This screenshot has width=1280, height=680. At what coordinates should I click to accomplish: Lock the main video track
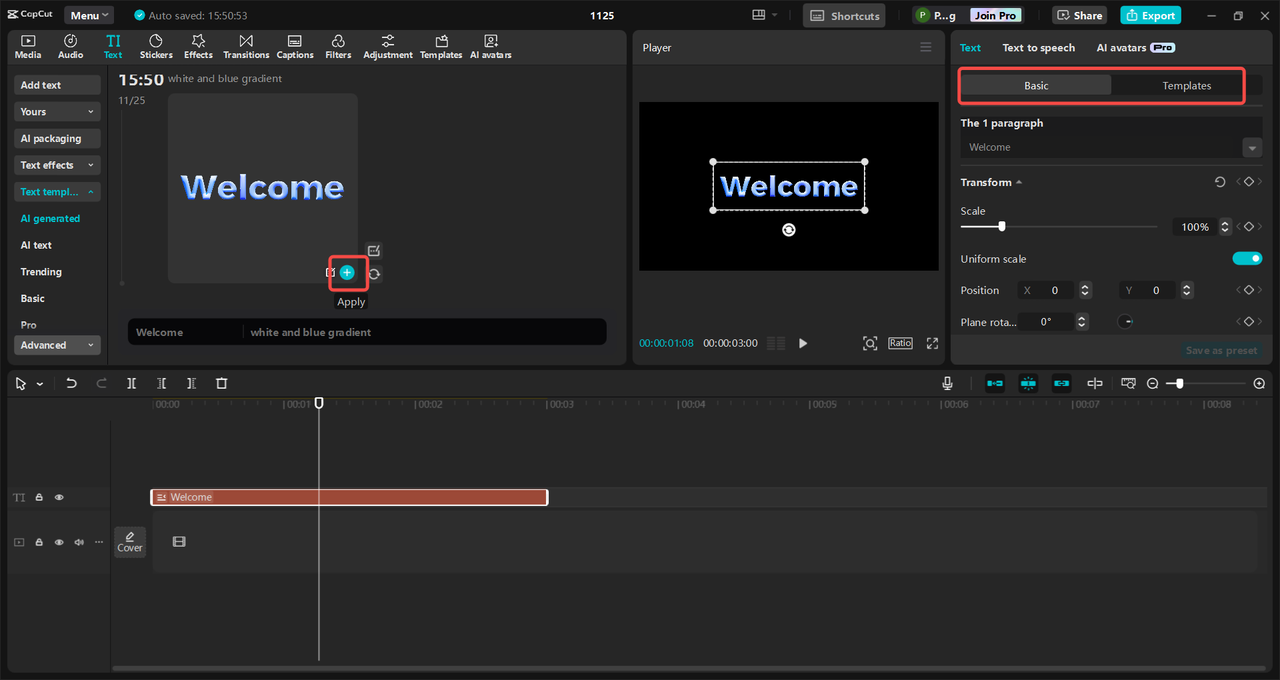(39, 542)
